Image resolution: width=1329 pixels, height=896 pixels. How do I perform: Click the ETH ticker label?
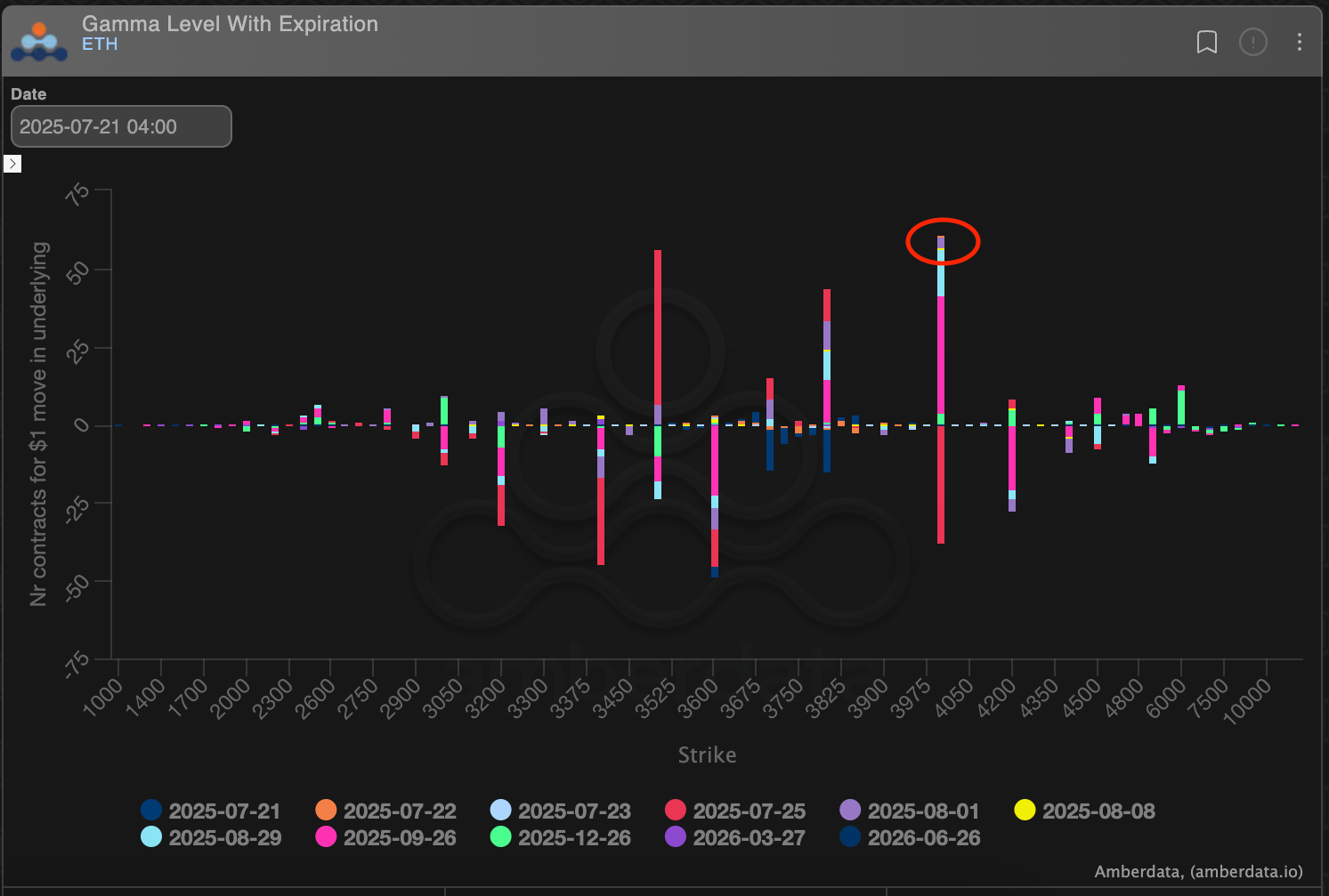[99, 44]
